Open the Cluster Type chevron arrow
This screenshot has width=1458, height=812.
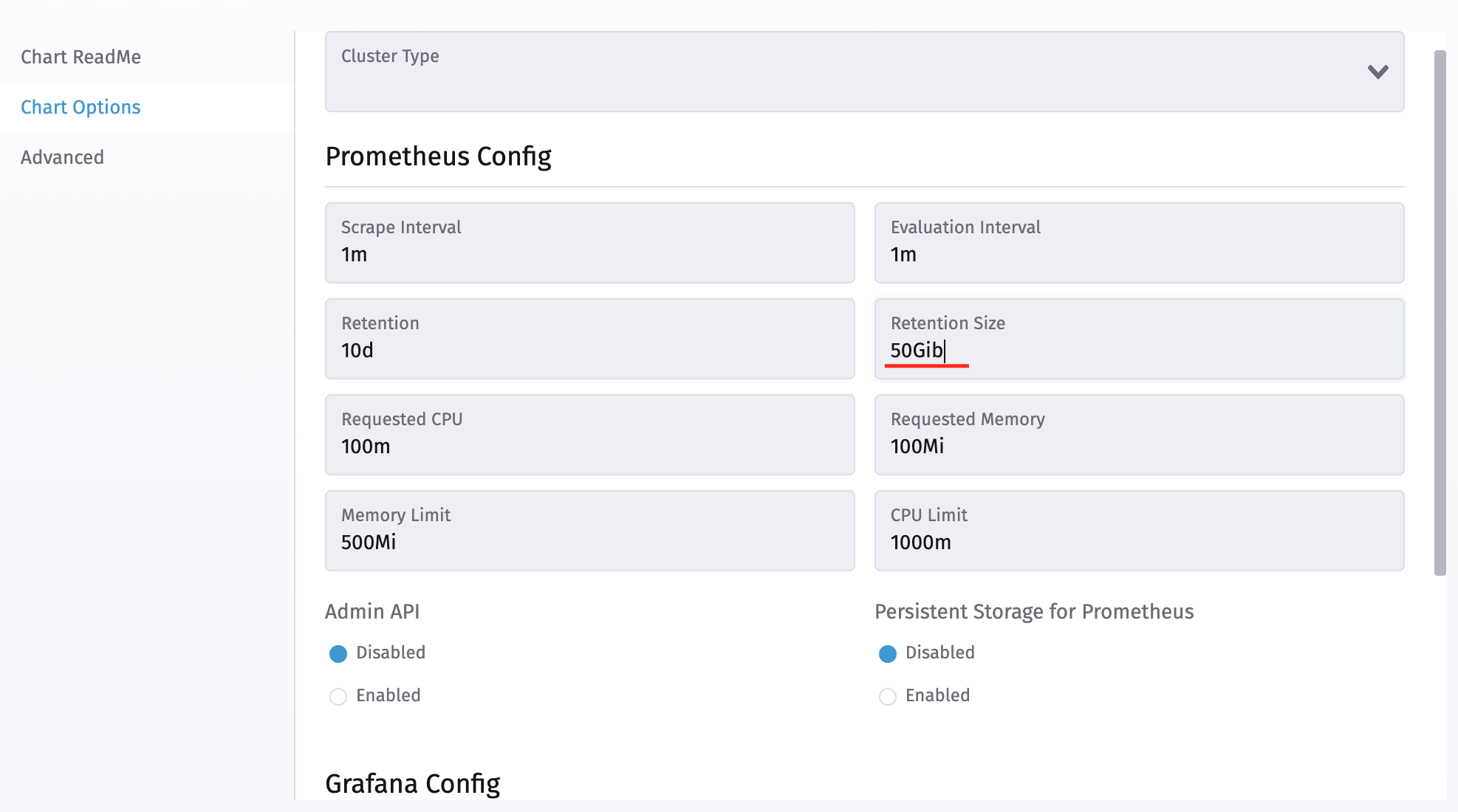1377,72
